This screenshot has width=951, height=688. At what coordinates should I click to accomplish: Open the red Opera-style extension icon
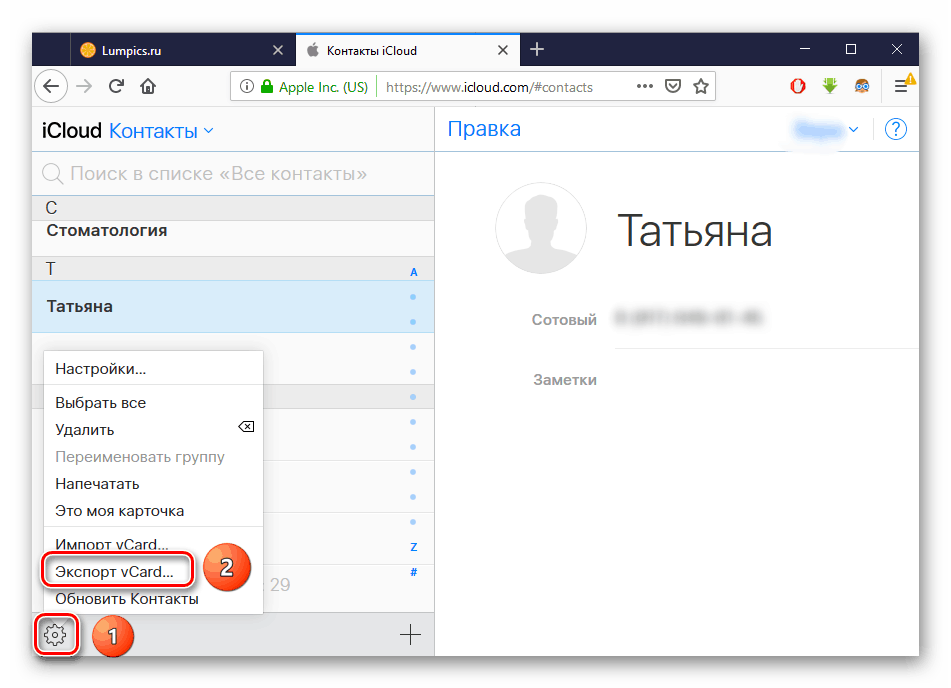798,86
